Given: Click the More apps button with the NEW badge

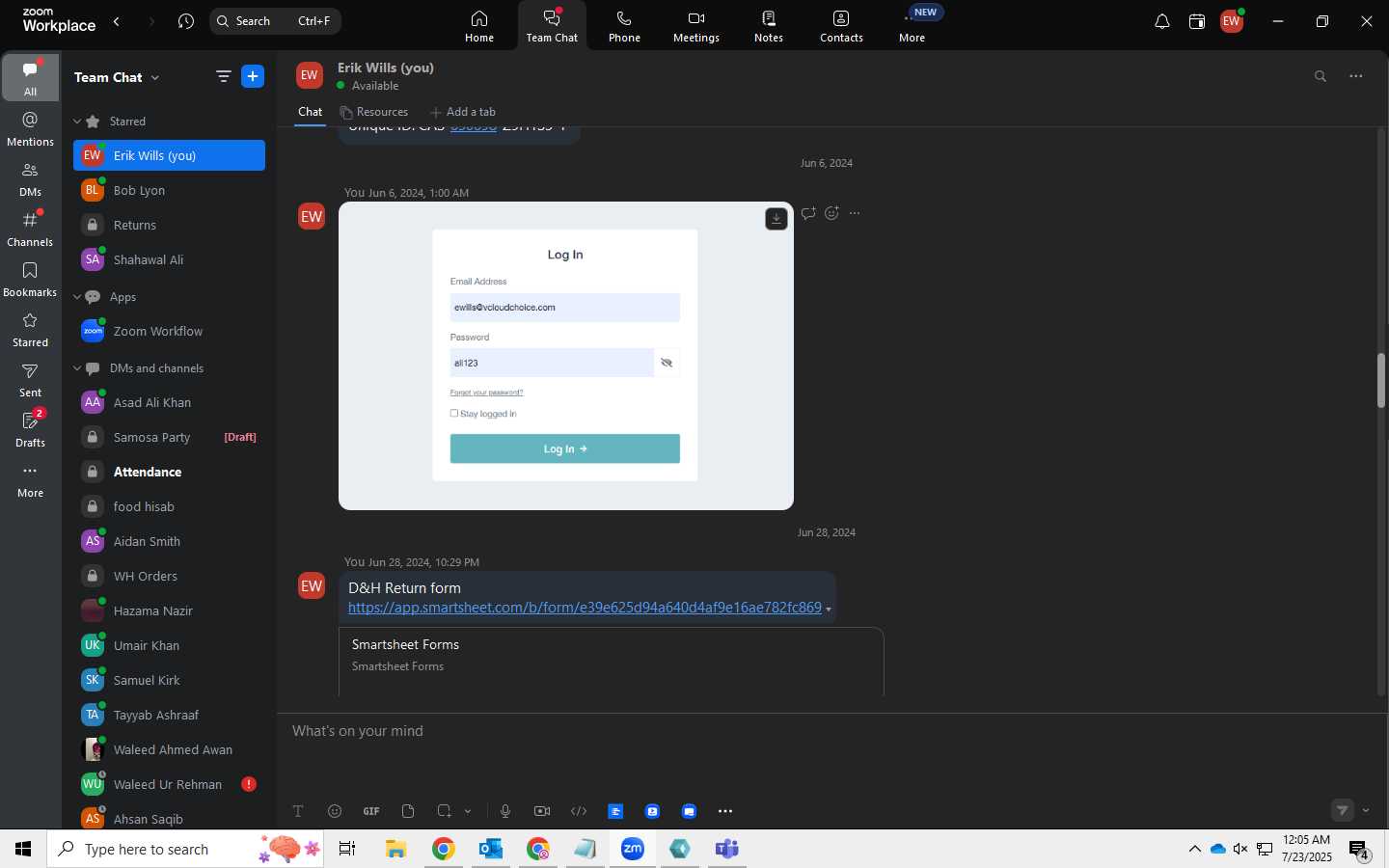Looking at the screenshot, I should click(912, 26).
